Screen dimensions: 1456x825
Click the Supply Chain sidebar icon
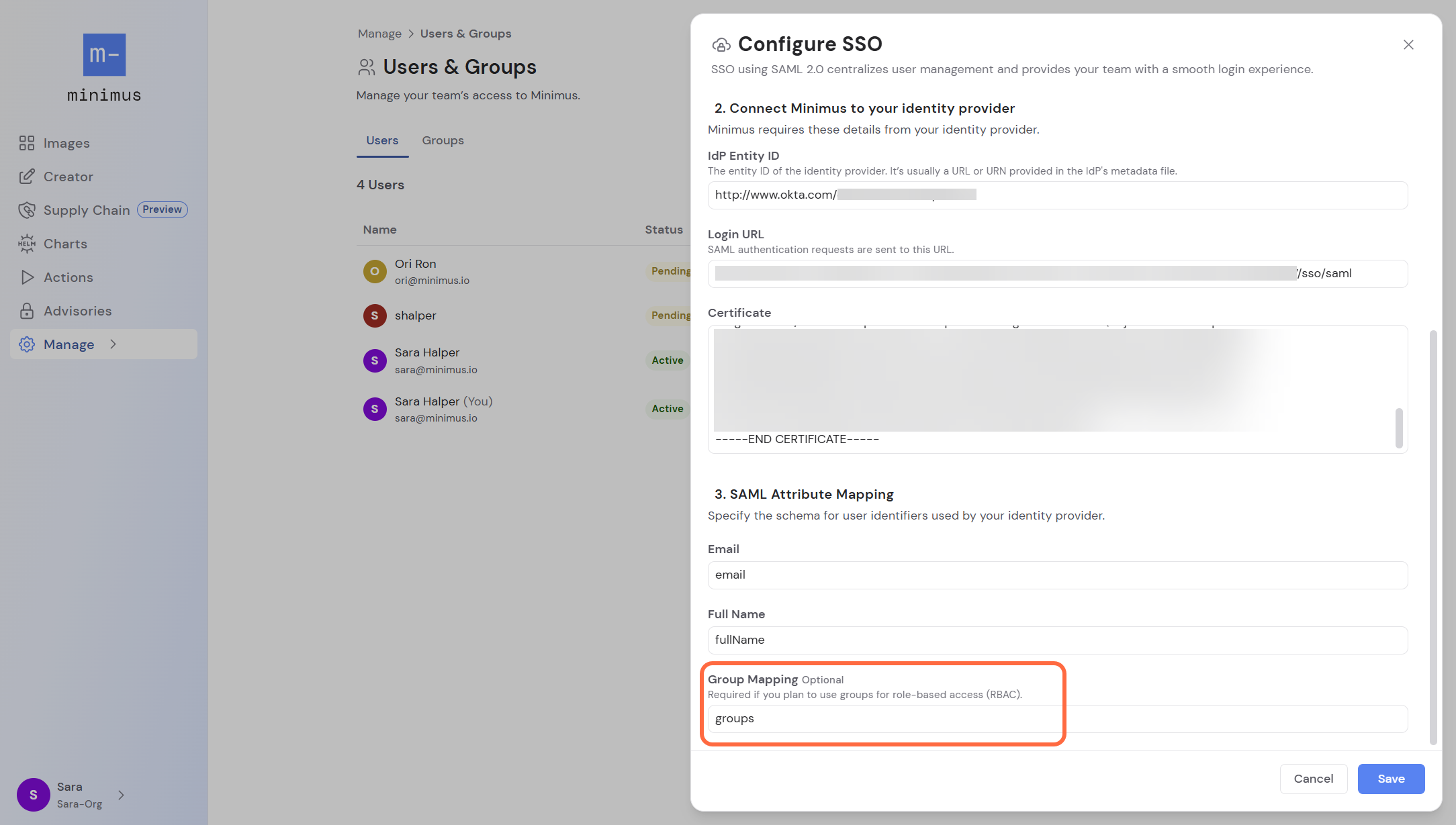[x=27, y=210]
